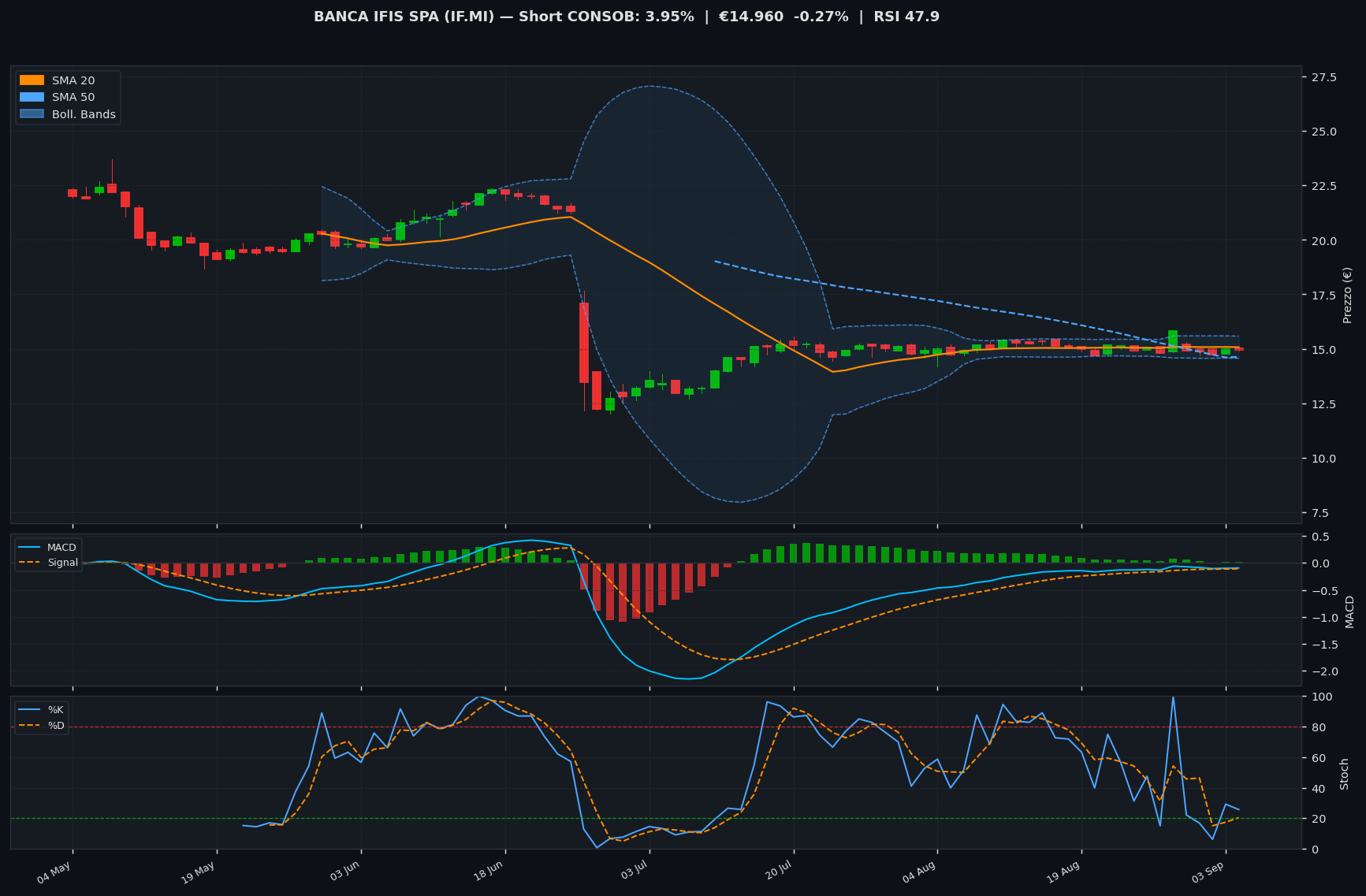Screen dimensions: 1366x896
Task: Click the 04 May date label
Action: [54, 872]
